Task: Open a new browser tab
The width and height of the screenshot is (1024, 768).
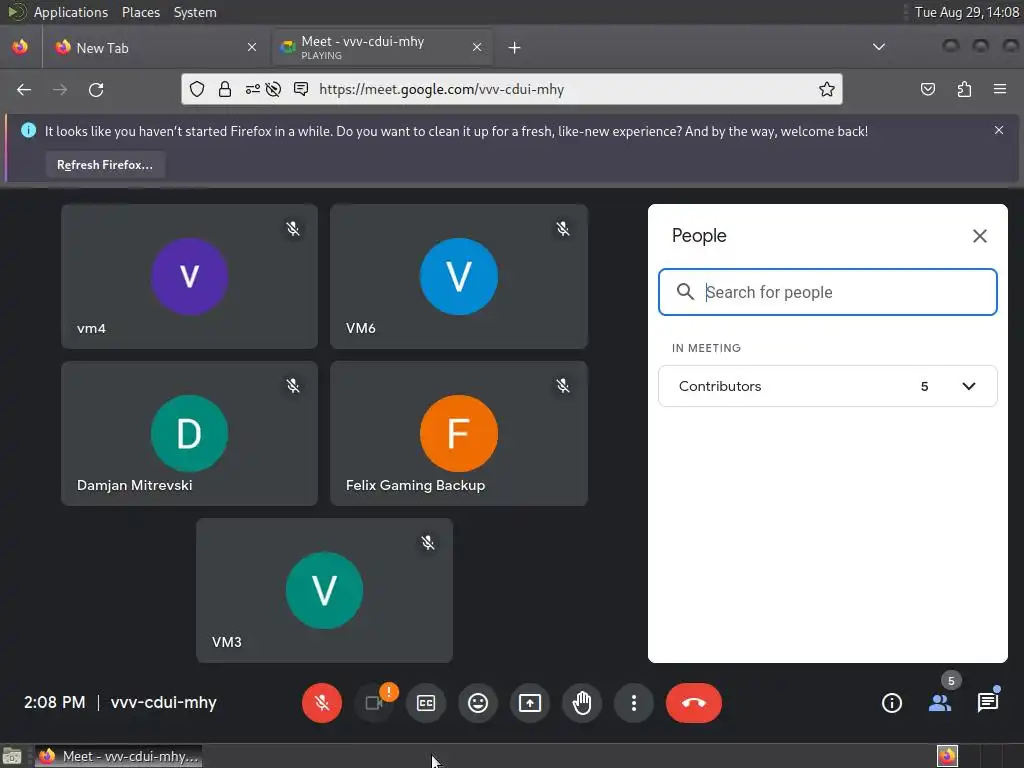Action: pyautogui.click(x=515, y=48)
